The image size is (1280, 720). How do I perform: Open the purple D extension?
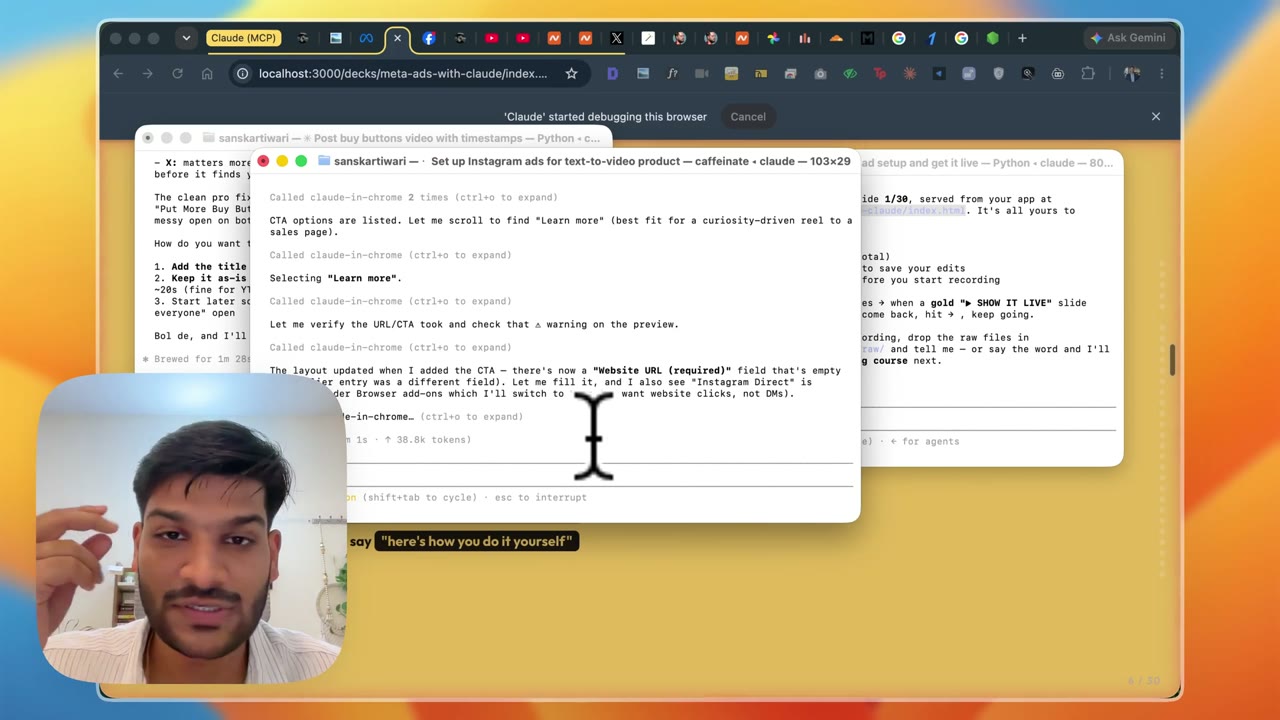pyautogui.click(x=612, y=73)
